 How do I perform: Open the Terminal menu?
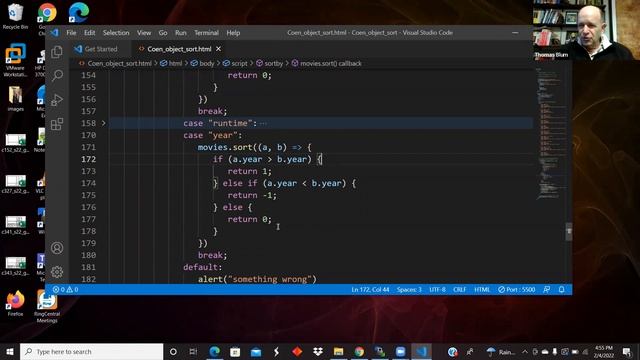pyautogui.click(x=206, y=33)
